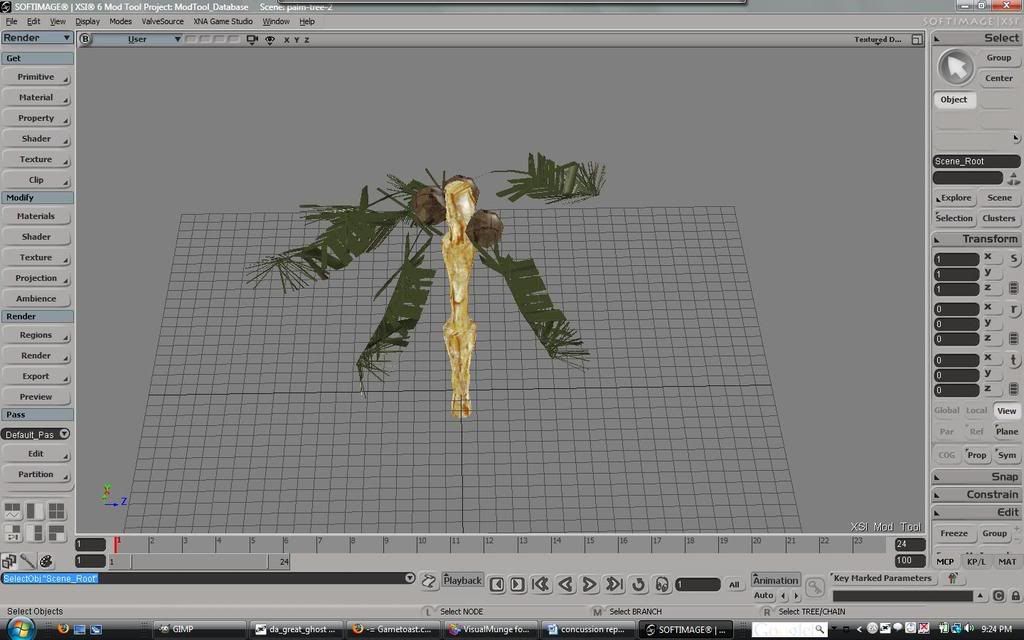The width and height of the screenshot is (1024, 640).
Task: Play animation forward
Action: [589, 584]
